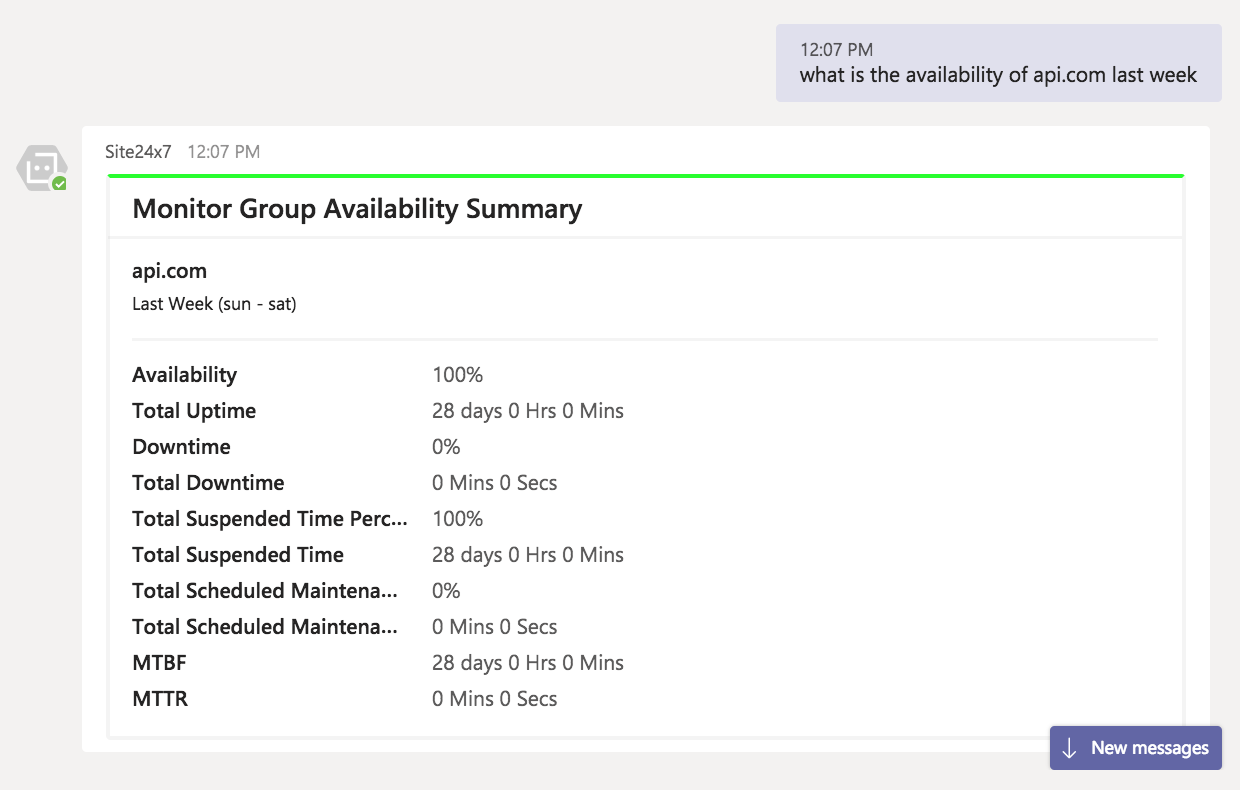
Task: Click the user message 12:07 PM timestamp
Action: pos(836,49)
